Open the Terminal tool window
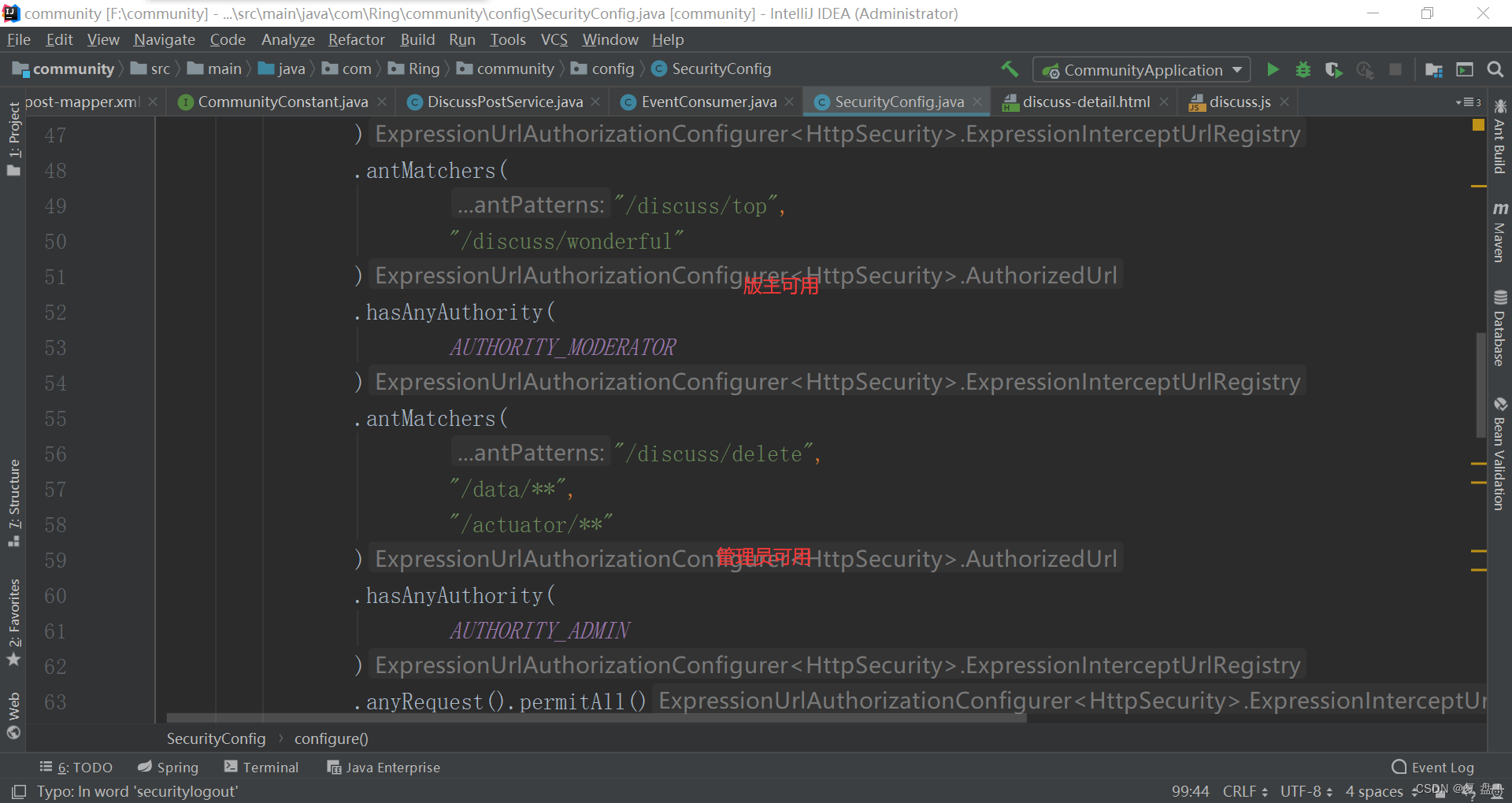The width and height of the screenshot is (1512, 803). tap(261, 768)
